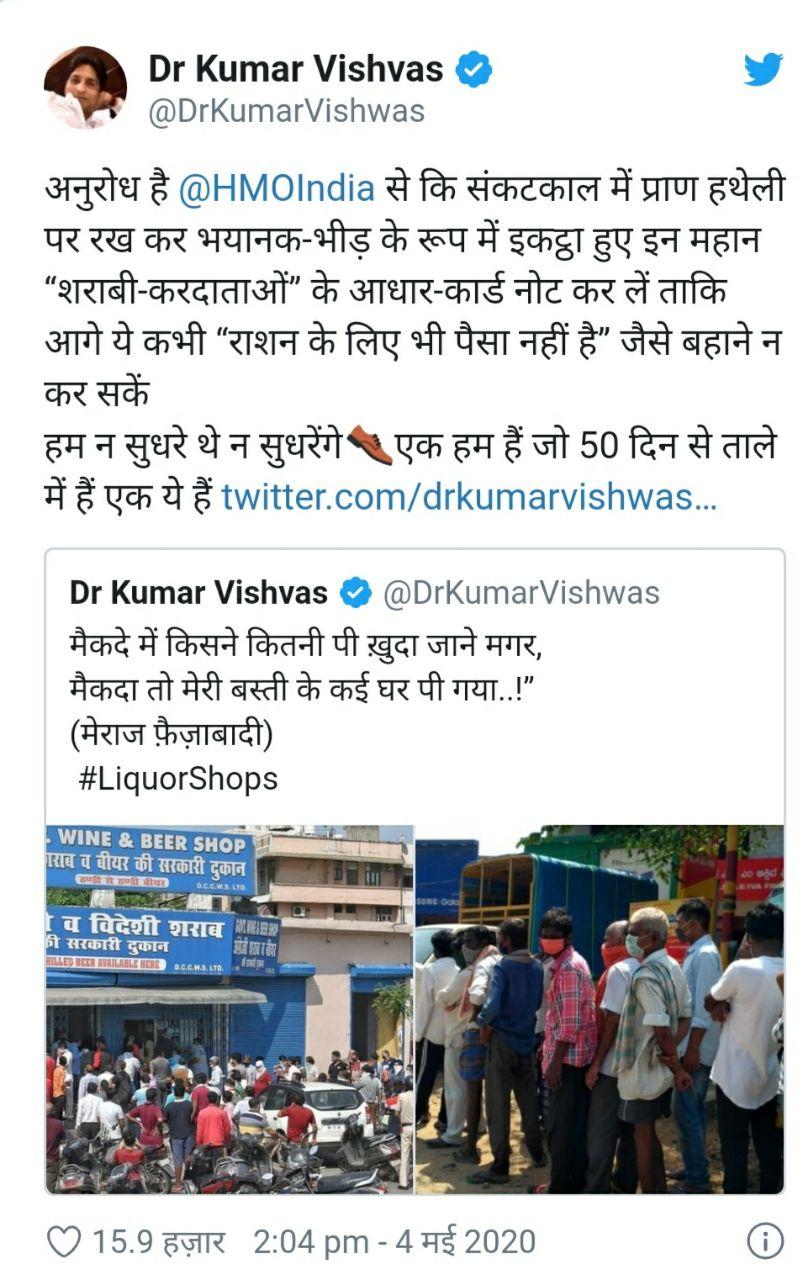This screenshot has width=808, height=1280.
Task: Click the info icon at bottom right
Action: click(x=765, y=1243)
